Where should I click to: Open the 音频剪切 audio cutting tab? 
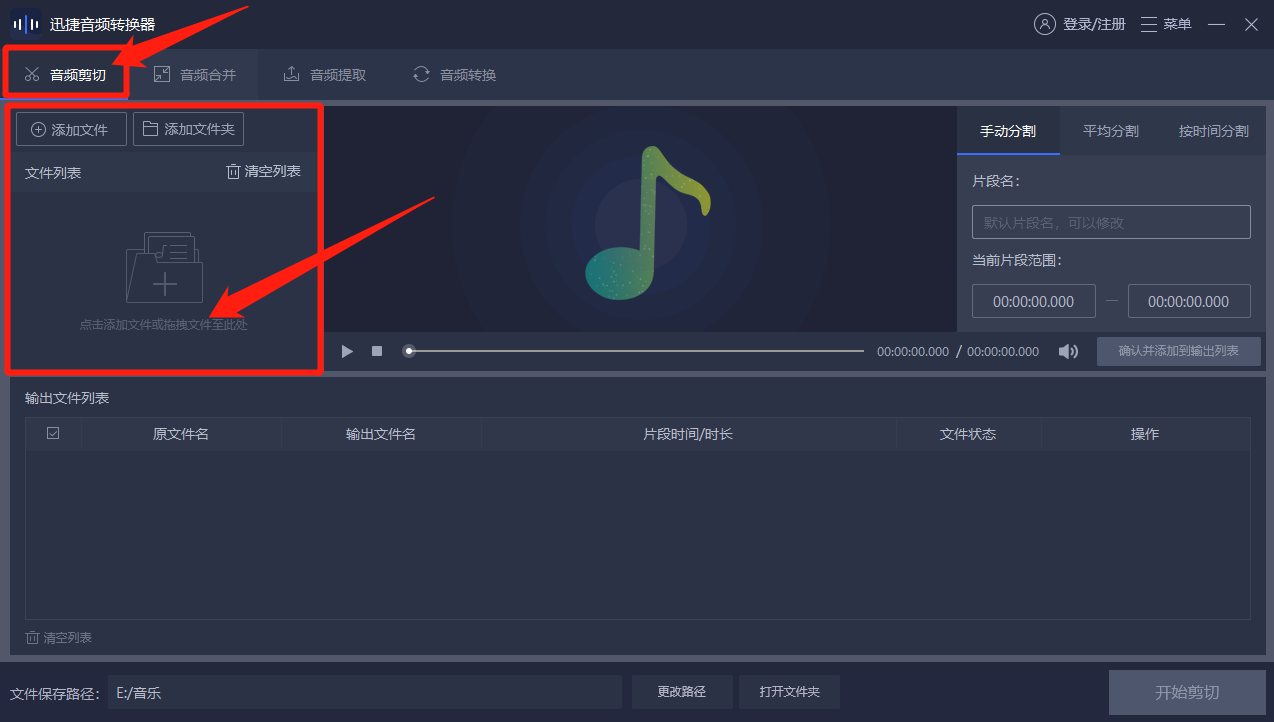(x=65, y=75)
